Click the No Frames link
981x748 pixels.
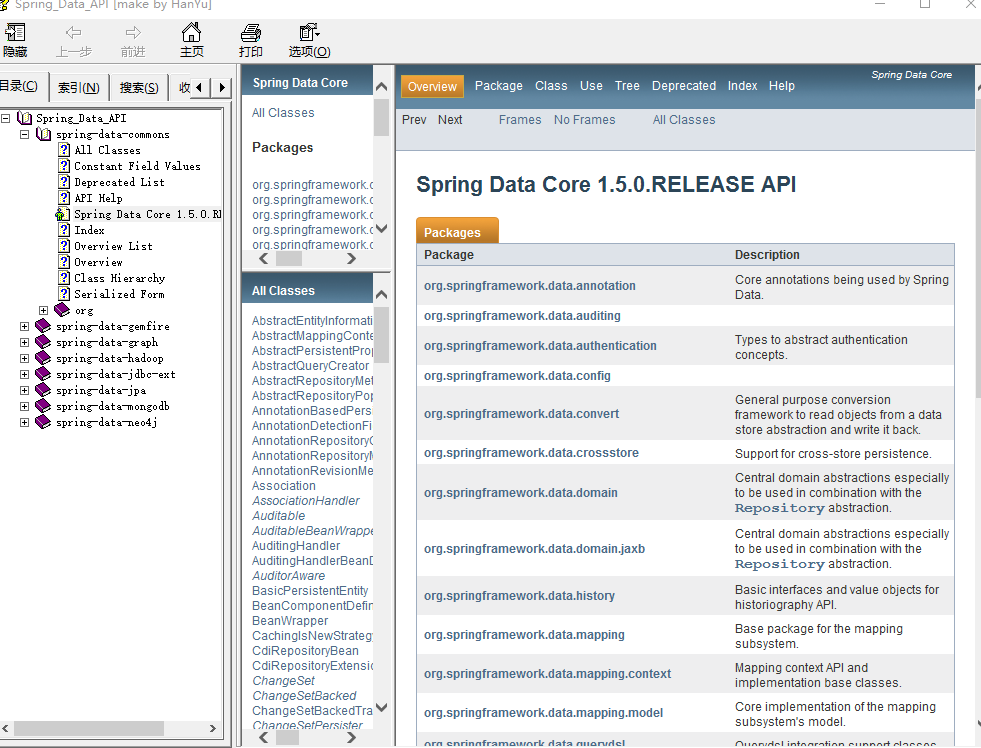(x=584, y=120)
